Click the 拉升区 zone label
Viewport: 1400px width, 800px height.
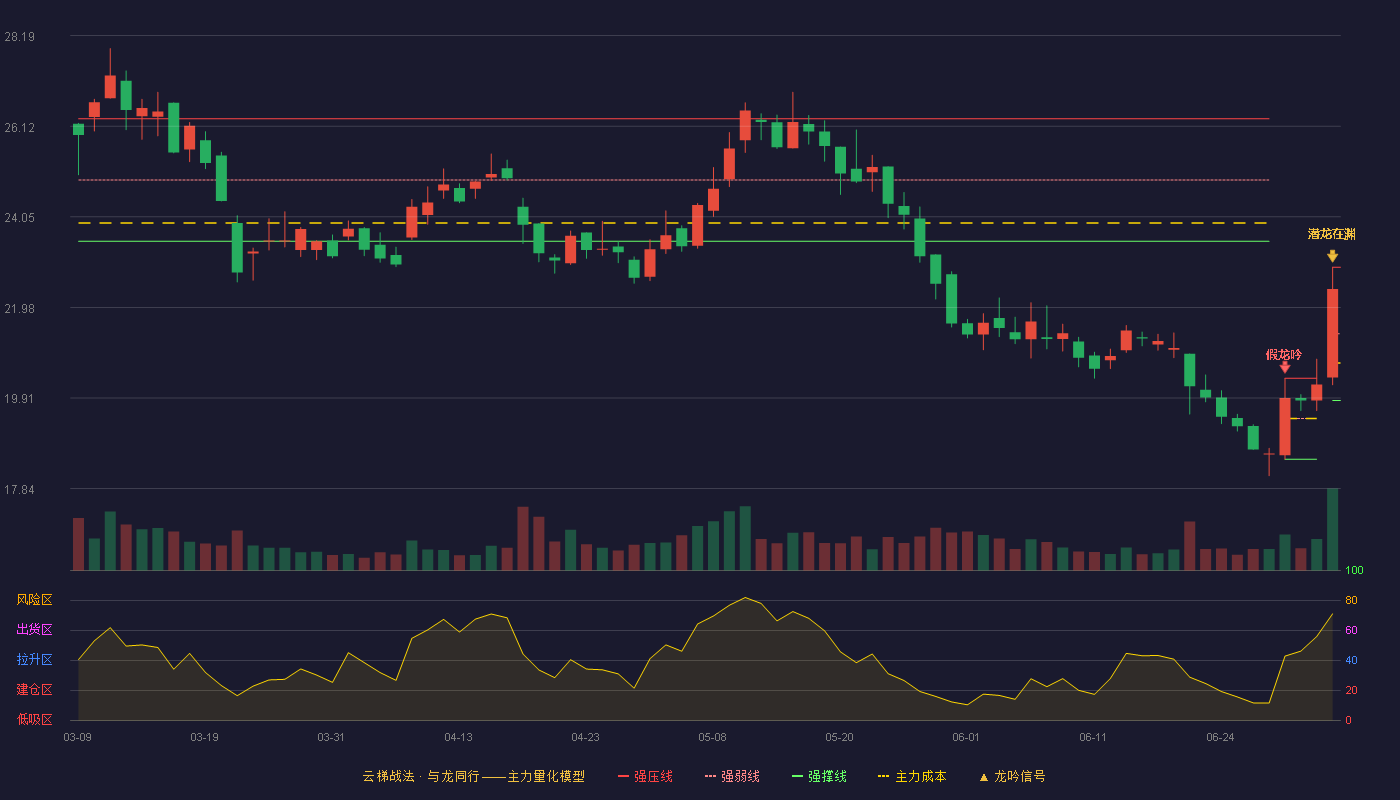pyautogui.click(x=34, y=660)
